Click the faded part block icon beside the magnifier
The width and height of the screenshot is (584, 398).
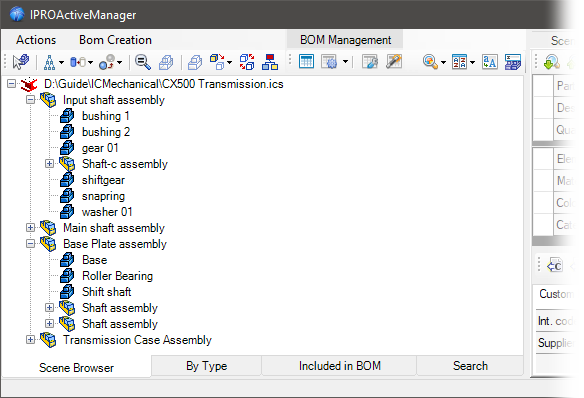point(166,62)
